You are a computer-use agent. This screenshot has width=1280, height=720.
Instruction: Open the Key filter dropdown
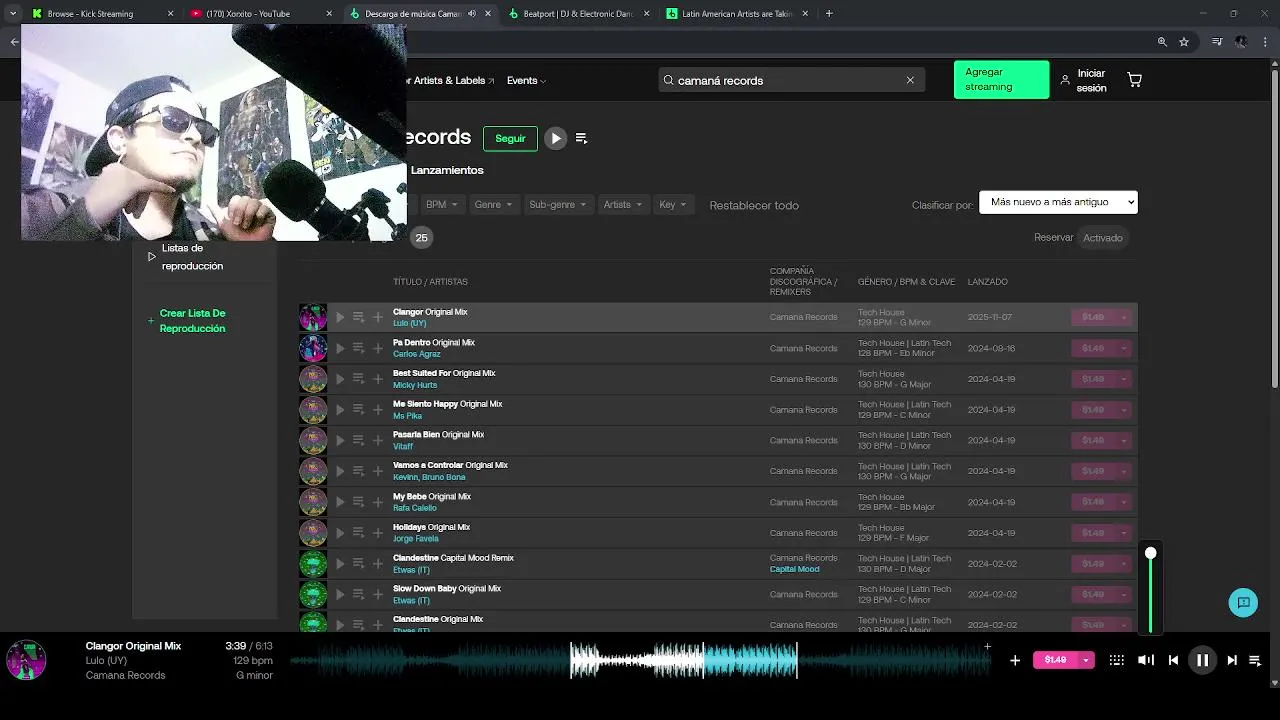click(673, 205)
